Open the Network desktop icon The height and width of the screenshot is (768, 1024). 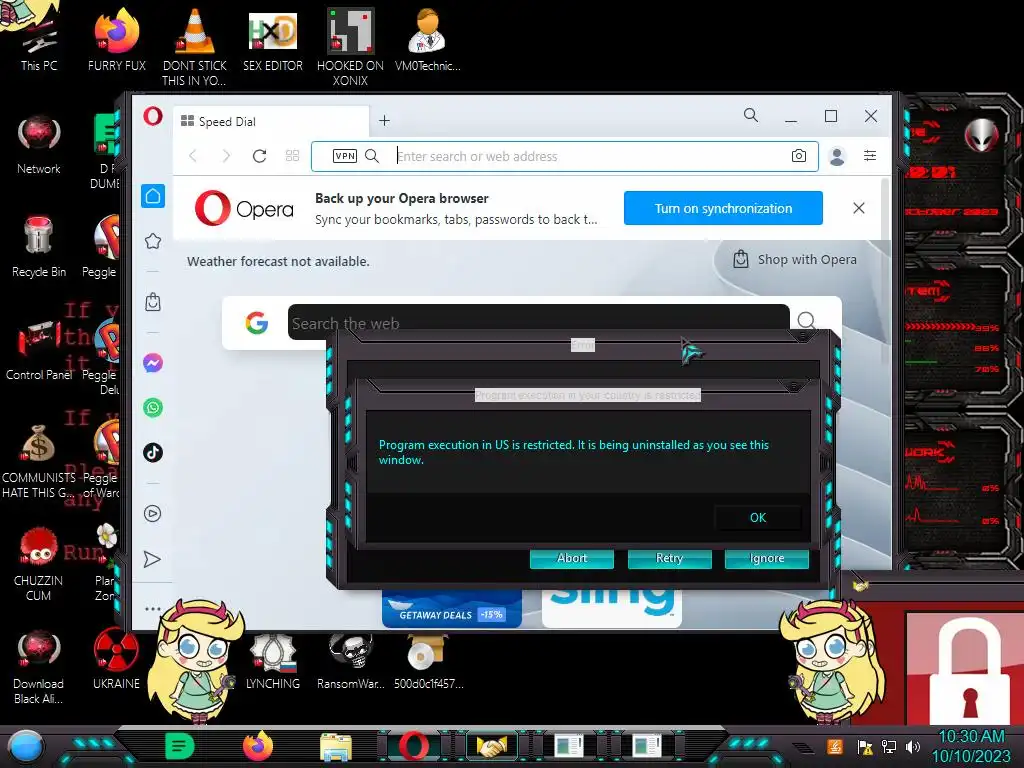point(39,145)
